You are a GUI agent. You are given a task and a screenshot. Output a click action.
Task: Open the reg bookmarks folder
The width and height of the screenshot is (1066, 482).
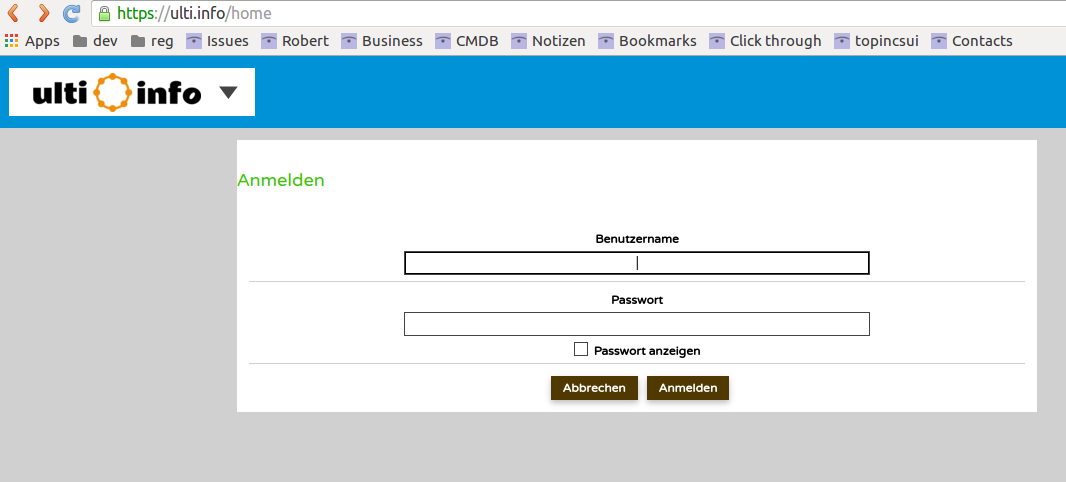click(x=152, y=41)
